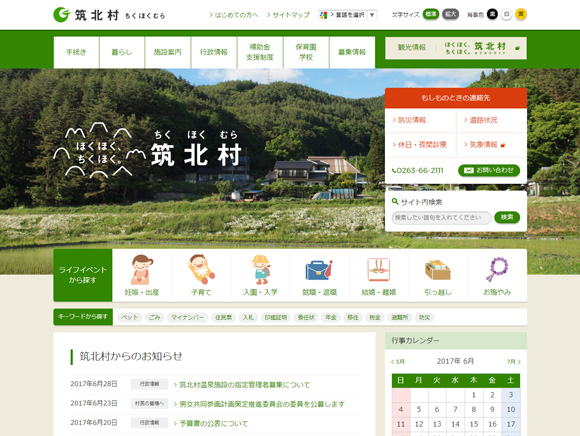
Task: Select the ペット keyword tag
Action: pyautogui.click(x=129, y=317)
